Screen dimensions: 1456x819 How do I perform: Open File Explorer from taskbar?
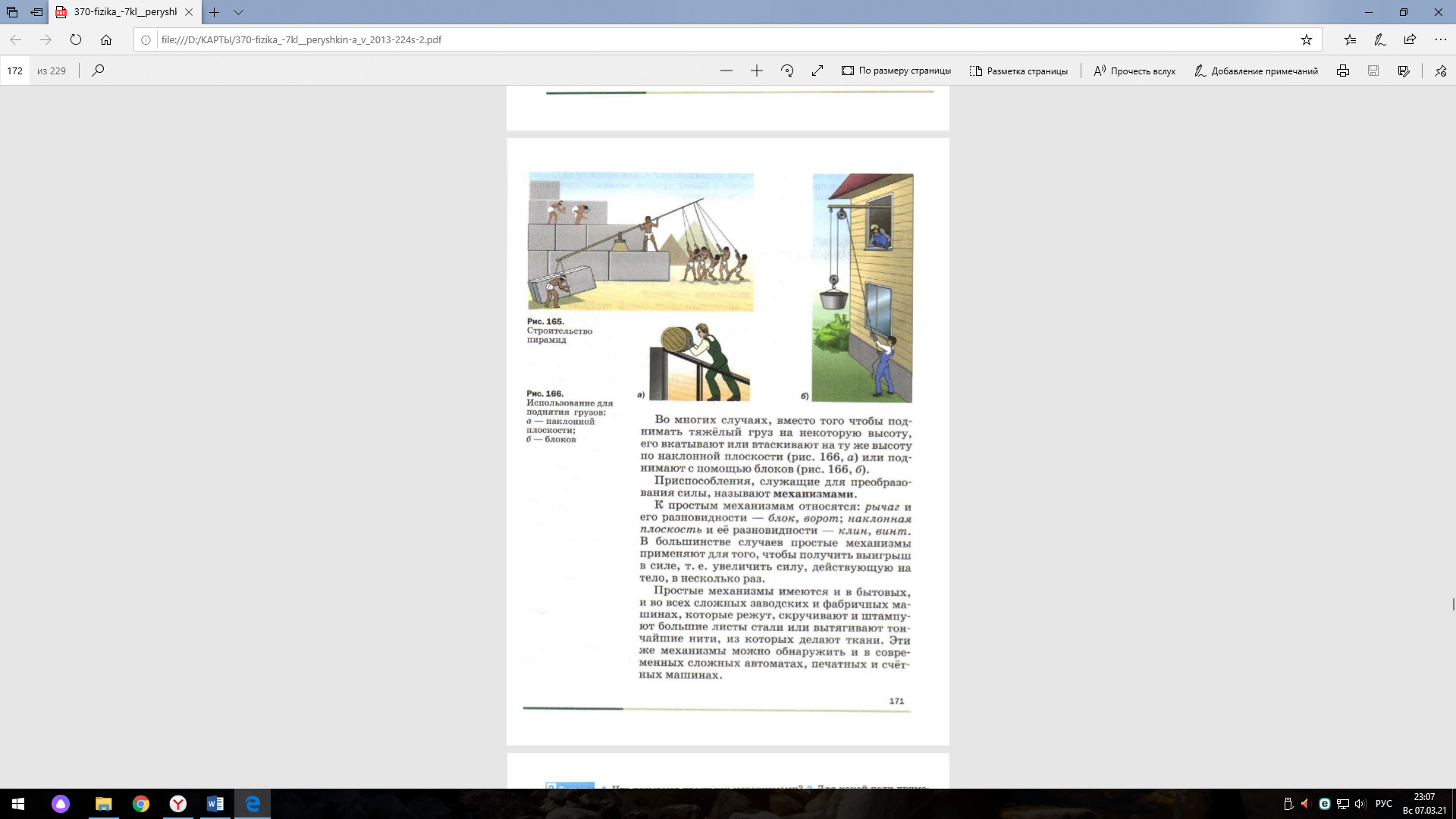(103, 804)
